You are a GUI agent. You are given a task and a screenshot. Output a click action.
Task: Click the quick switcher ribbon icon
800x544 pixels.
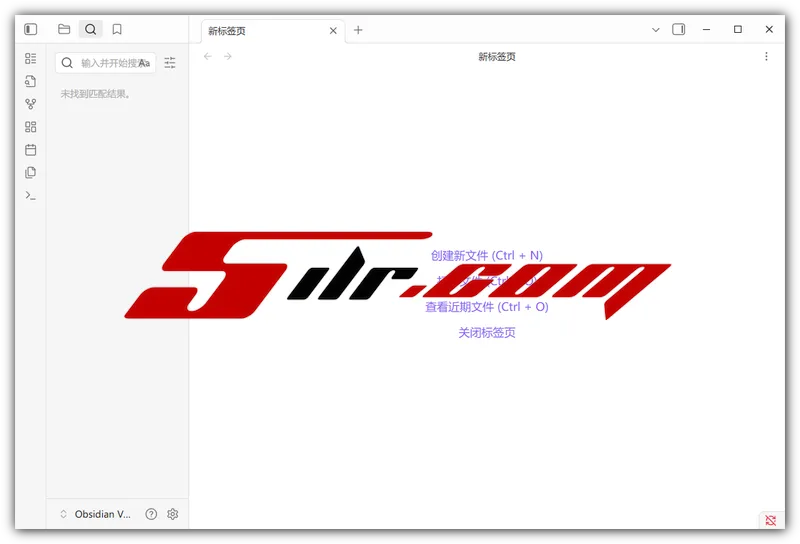[x=31, y=58]
